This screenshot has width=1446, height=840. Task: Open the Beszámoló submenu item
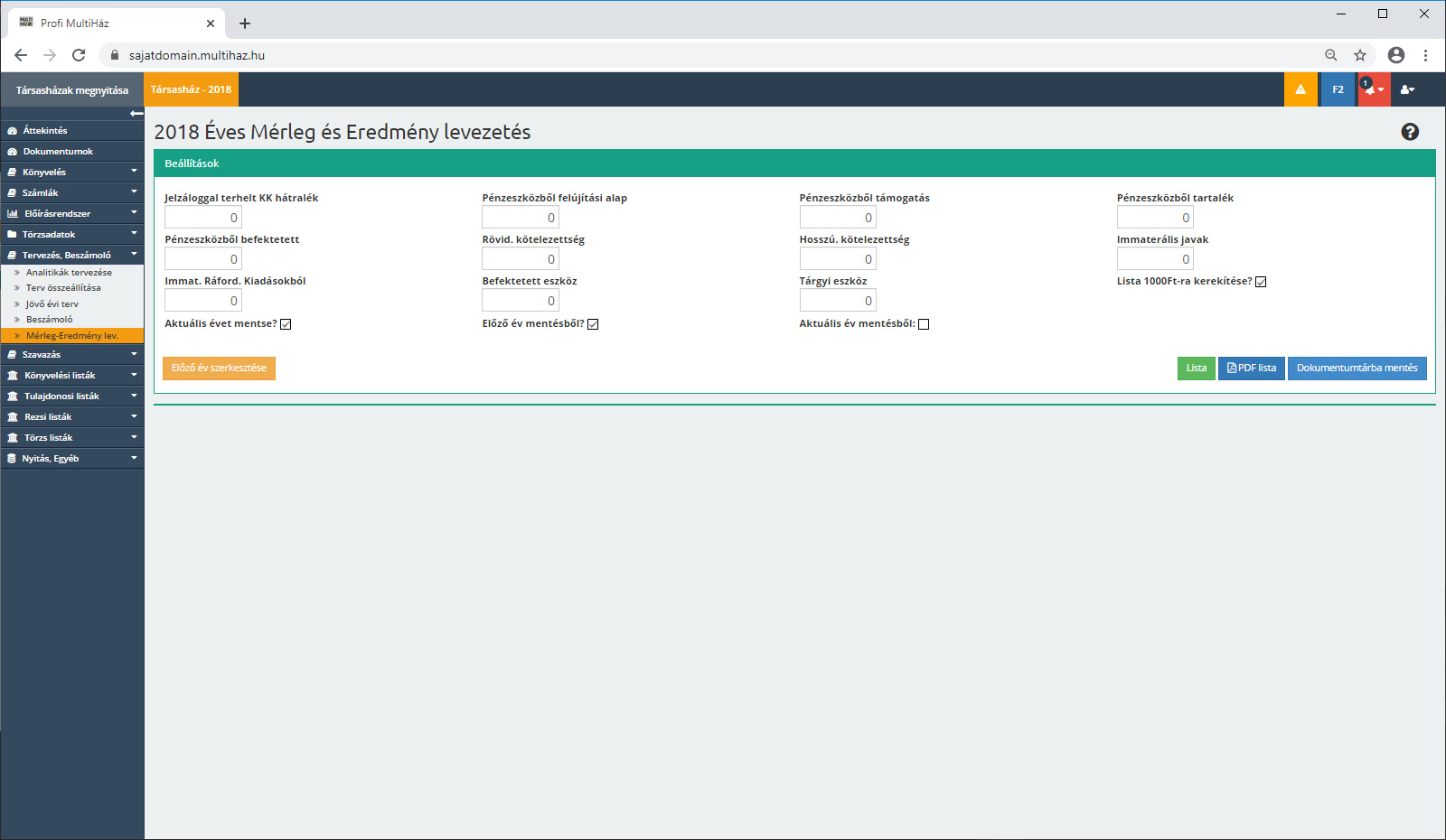tap(50, 320)
